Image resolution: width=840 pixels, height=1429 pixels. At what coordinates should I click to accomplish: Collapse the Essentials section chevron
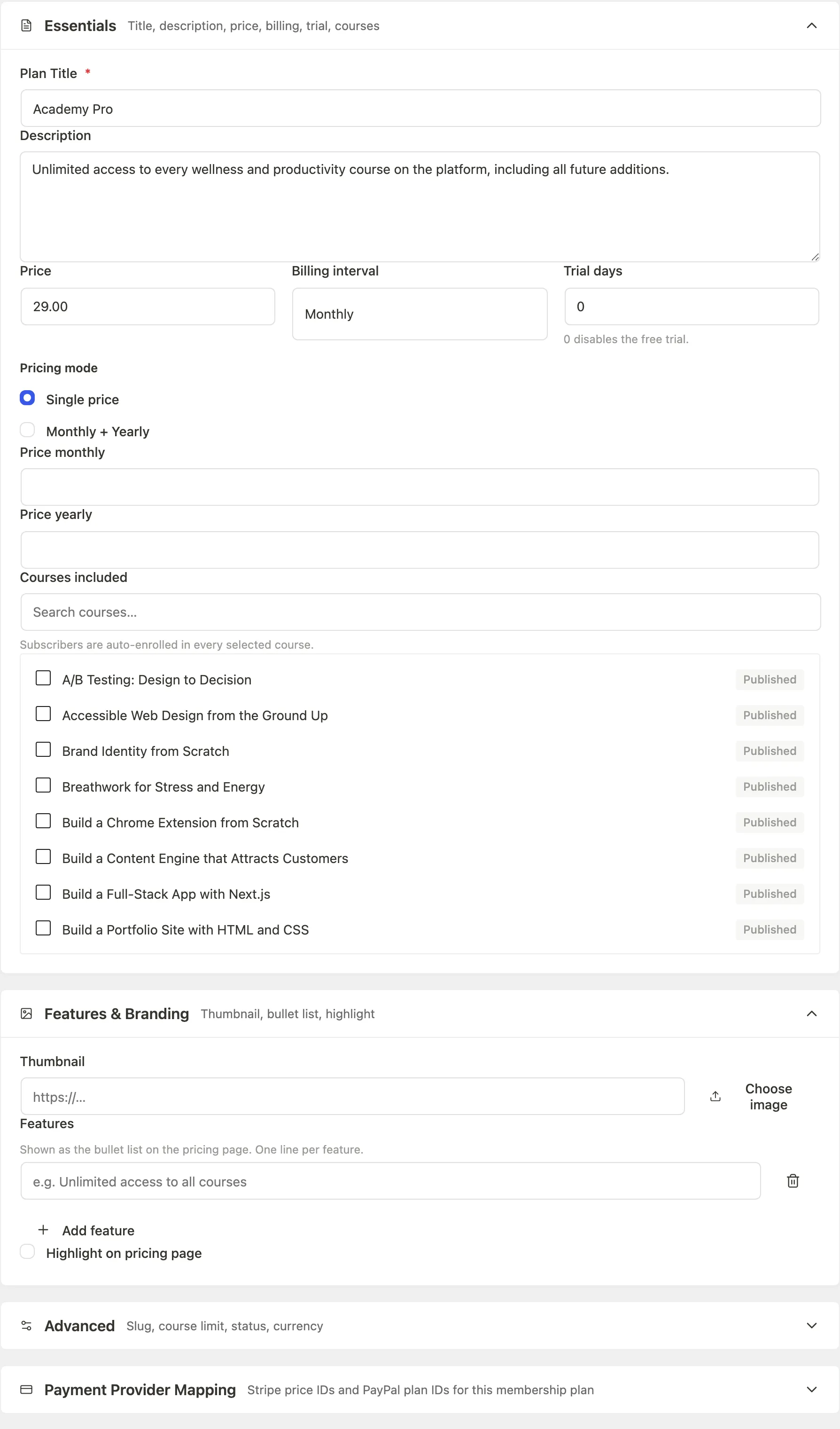(811, 25)
